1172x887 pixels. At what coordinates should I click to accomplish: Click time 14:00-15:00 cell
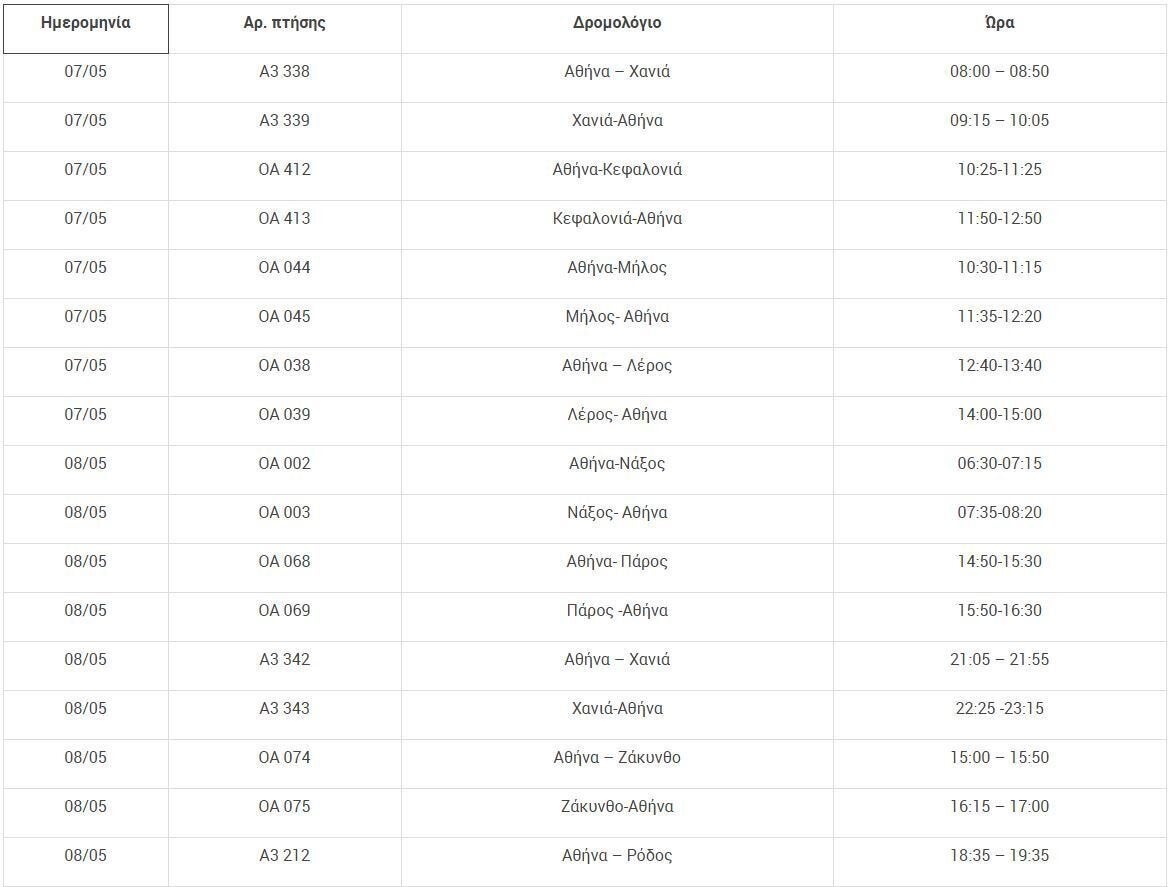point(1000,421)
